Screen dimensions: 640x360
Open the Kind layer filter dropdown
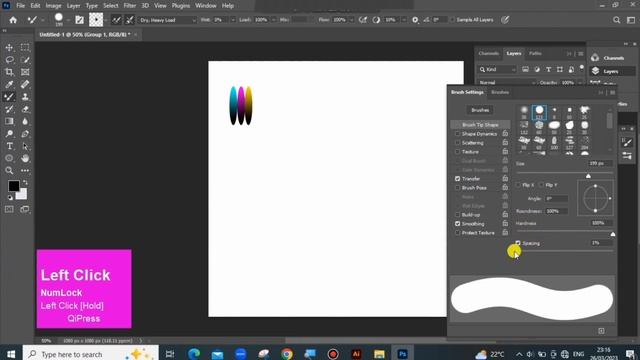[x=498, y=69]
